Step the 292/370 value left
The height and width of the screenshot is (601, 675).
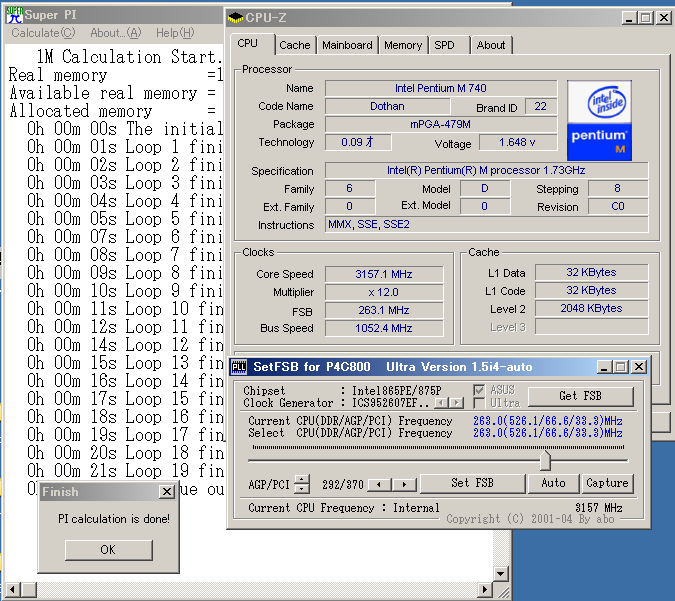coord(379,485)
